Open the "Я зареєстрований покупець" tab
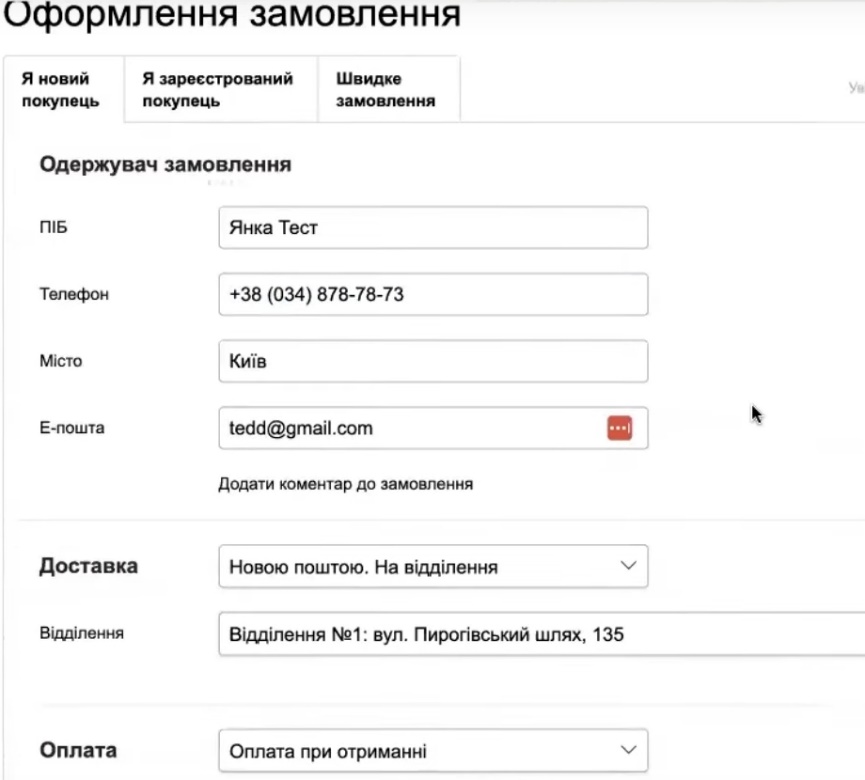The image size is (865, 780). tap(218, 90)
